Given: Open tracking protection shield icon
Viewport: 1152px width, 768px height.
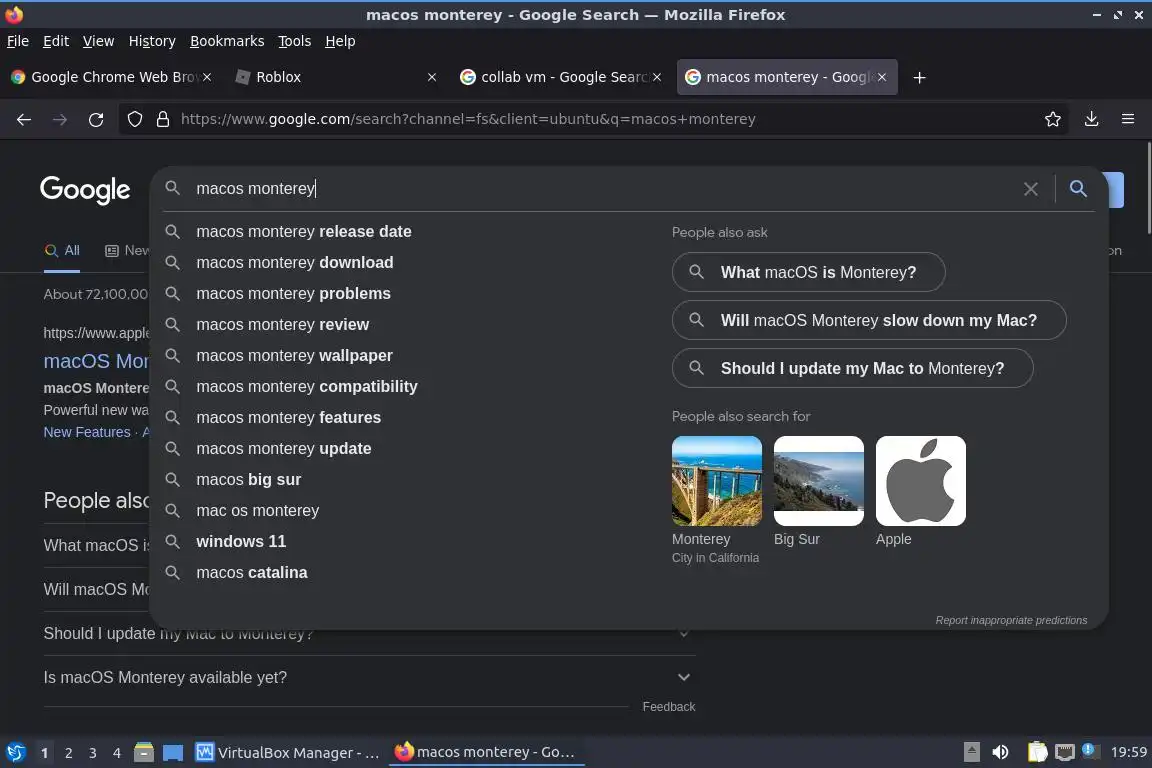Looking at the screenshot, I should pyautogui.click(x=134, y=119).
